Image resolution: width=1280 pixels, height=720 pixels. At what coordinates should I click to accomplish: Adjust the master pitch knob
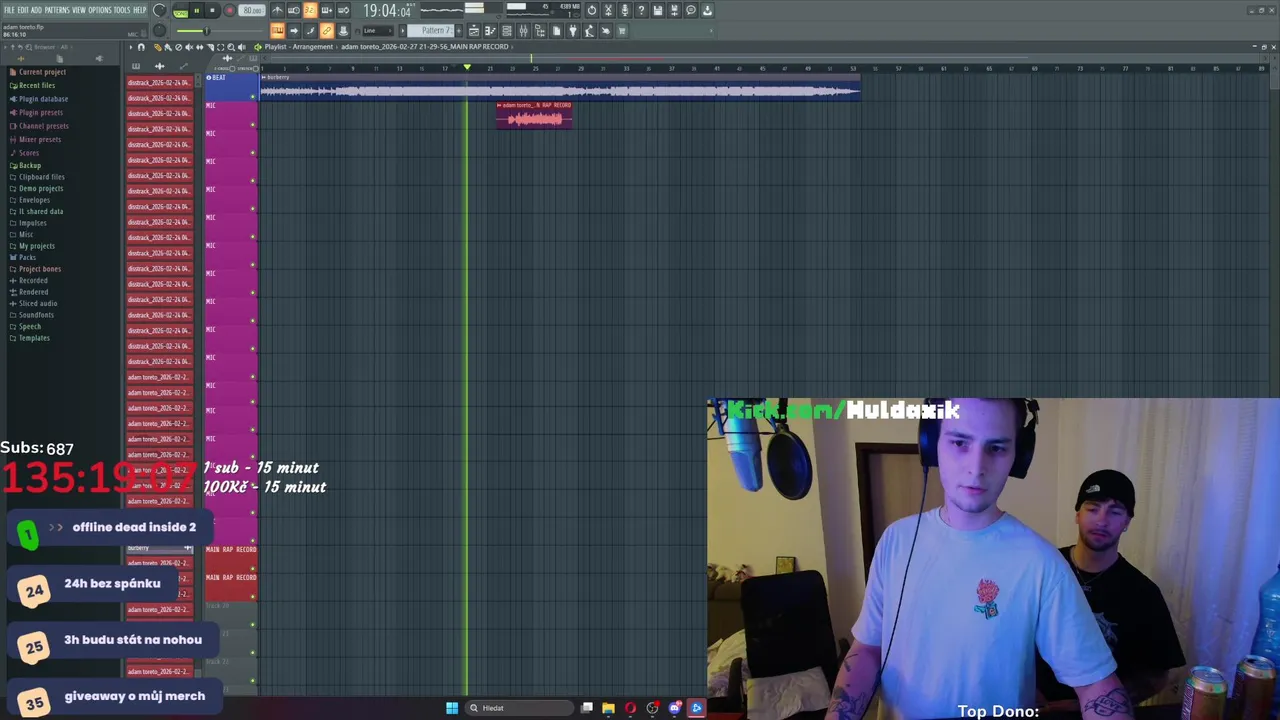tap(159, 30)
